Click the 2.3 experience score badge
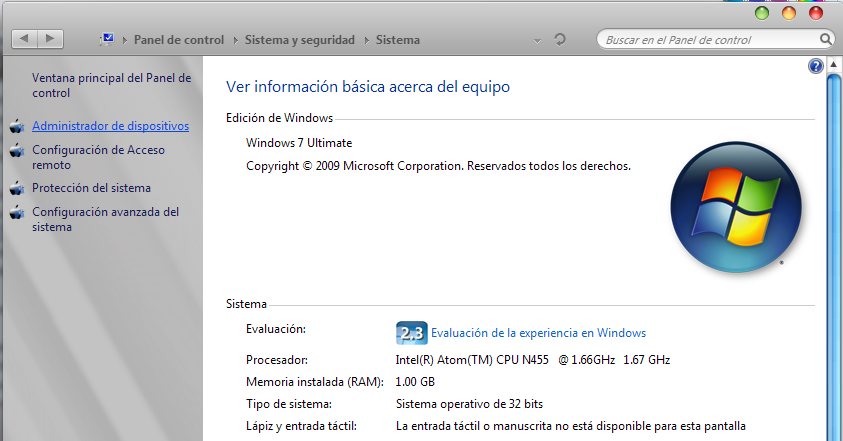The image size is (843, 441). 411,333
